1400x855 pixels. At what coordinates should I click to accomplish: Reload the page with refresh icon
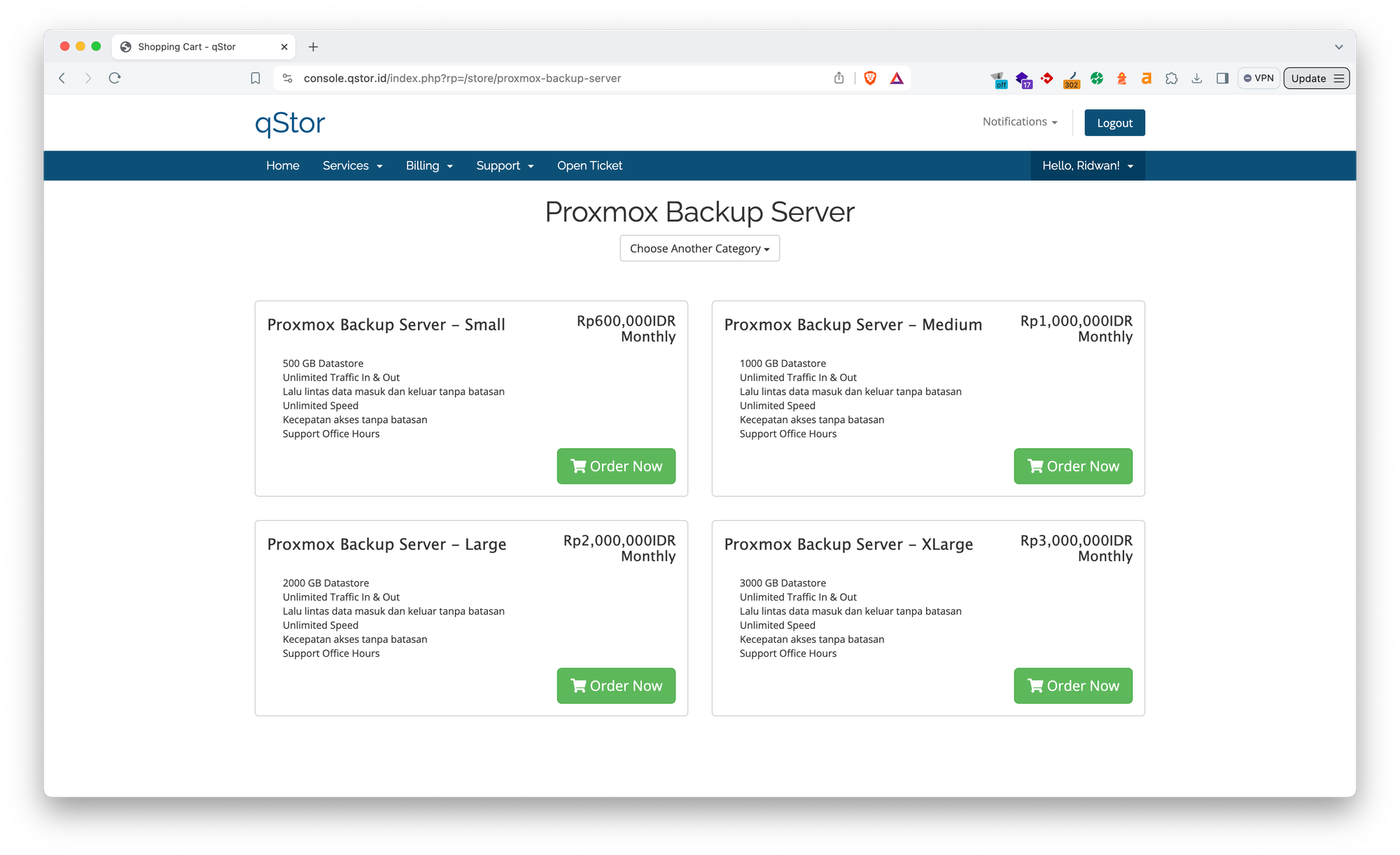(115, 78)
